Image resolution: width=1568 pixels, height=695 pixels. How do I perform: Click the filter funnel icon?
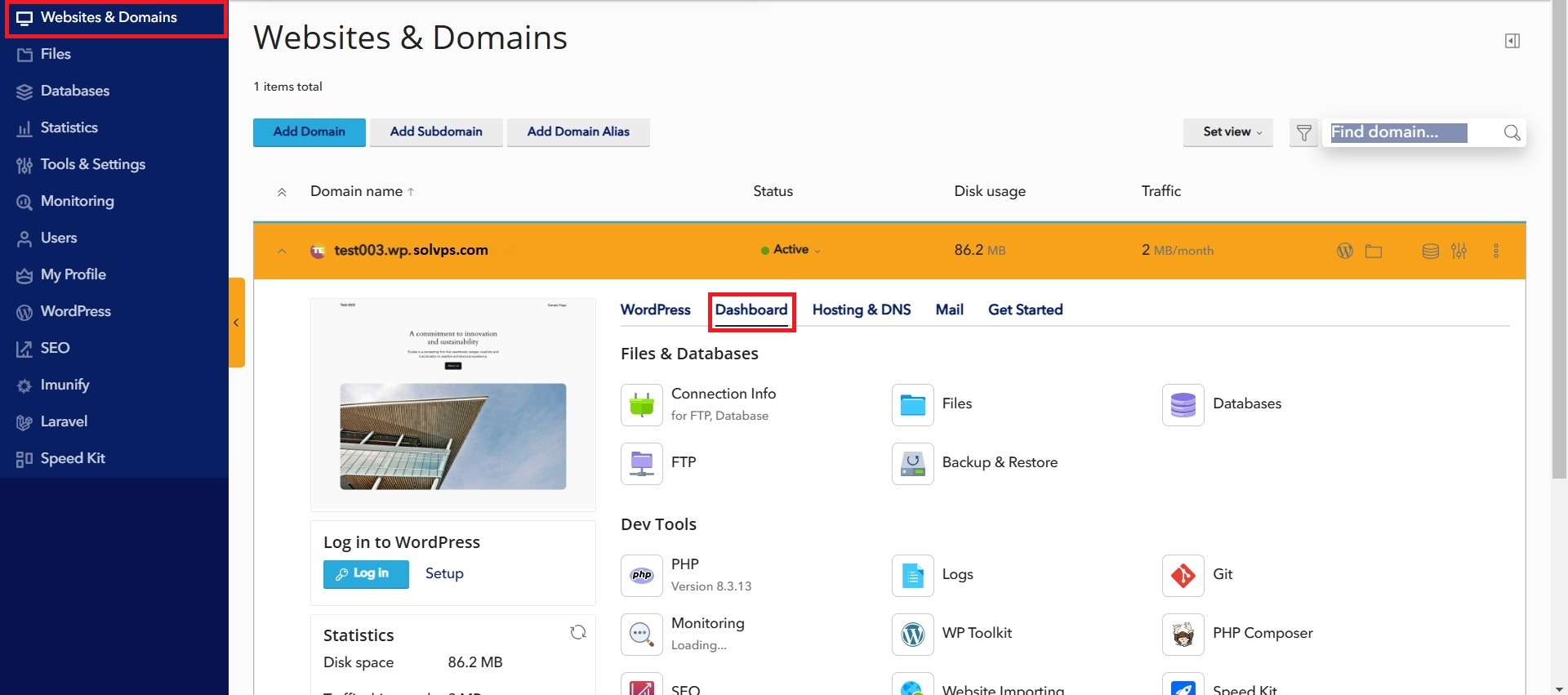tap(1303, 132)
